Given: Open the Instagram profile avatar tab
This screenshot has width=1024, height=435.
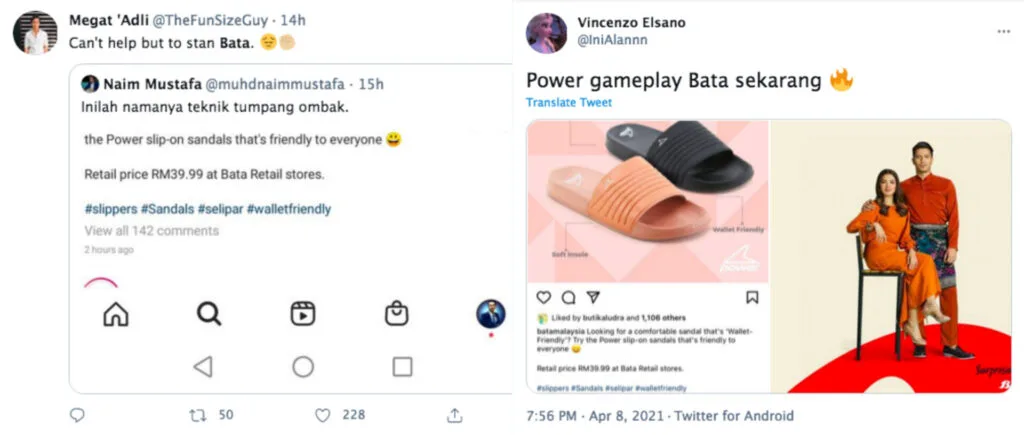Looking at the screenshot, I should 490,314.
